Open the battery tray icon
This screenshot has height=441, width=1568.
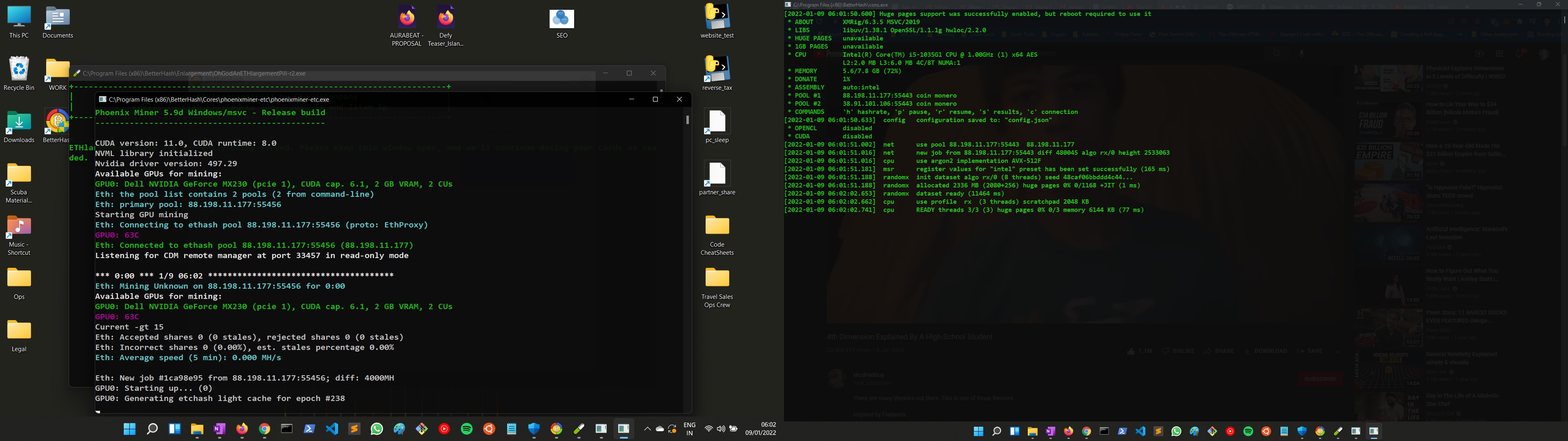733,429
